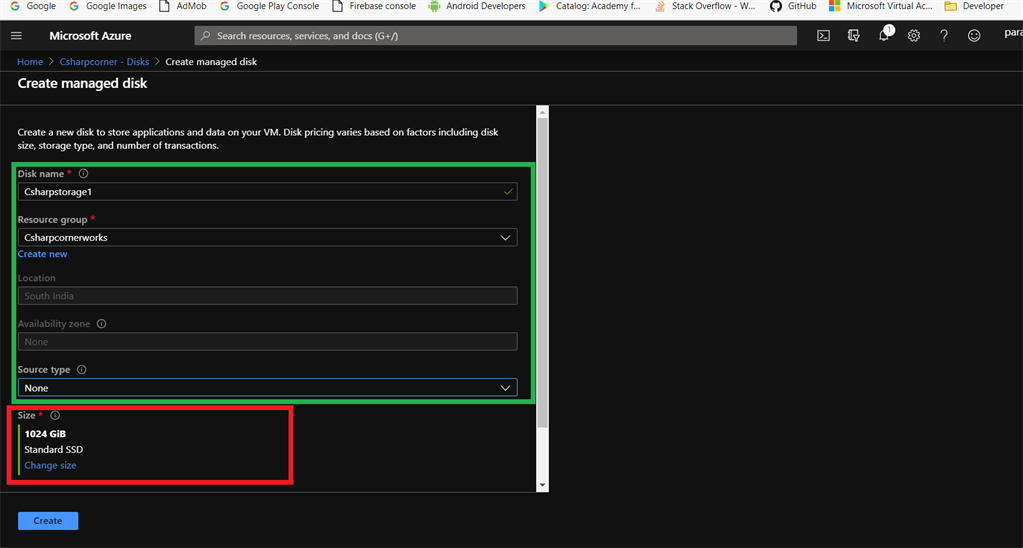Click the Disk name info icon
The width and height of the screenshot is (1023, 548).
(x=84, y=174)
